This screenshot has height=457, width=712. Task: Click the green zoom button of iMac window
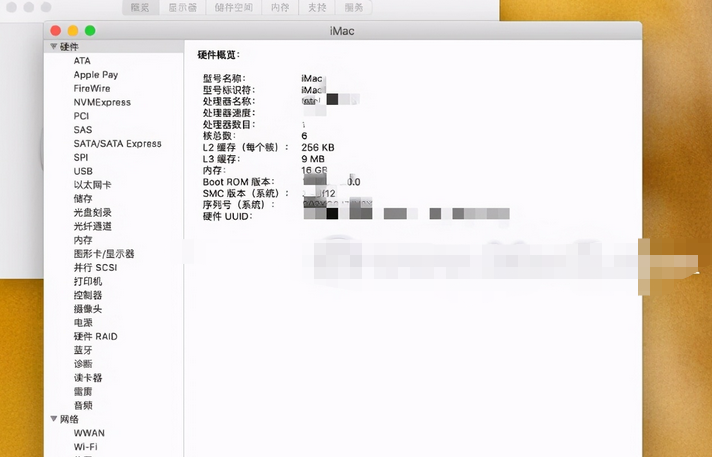pos(90,32)
